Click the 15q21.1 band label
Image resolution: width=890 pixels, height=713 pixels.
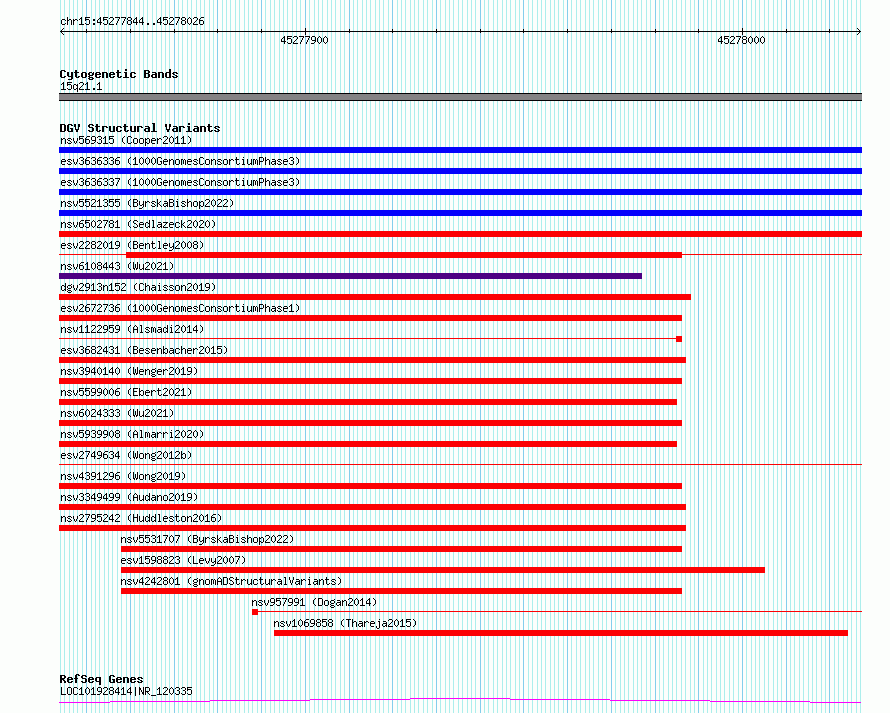(81, 86)
